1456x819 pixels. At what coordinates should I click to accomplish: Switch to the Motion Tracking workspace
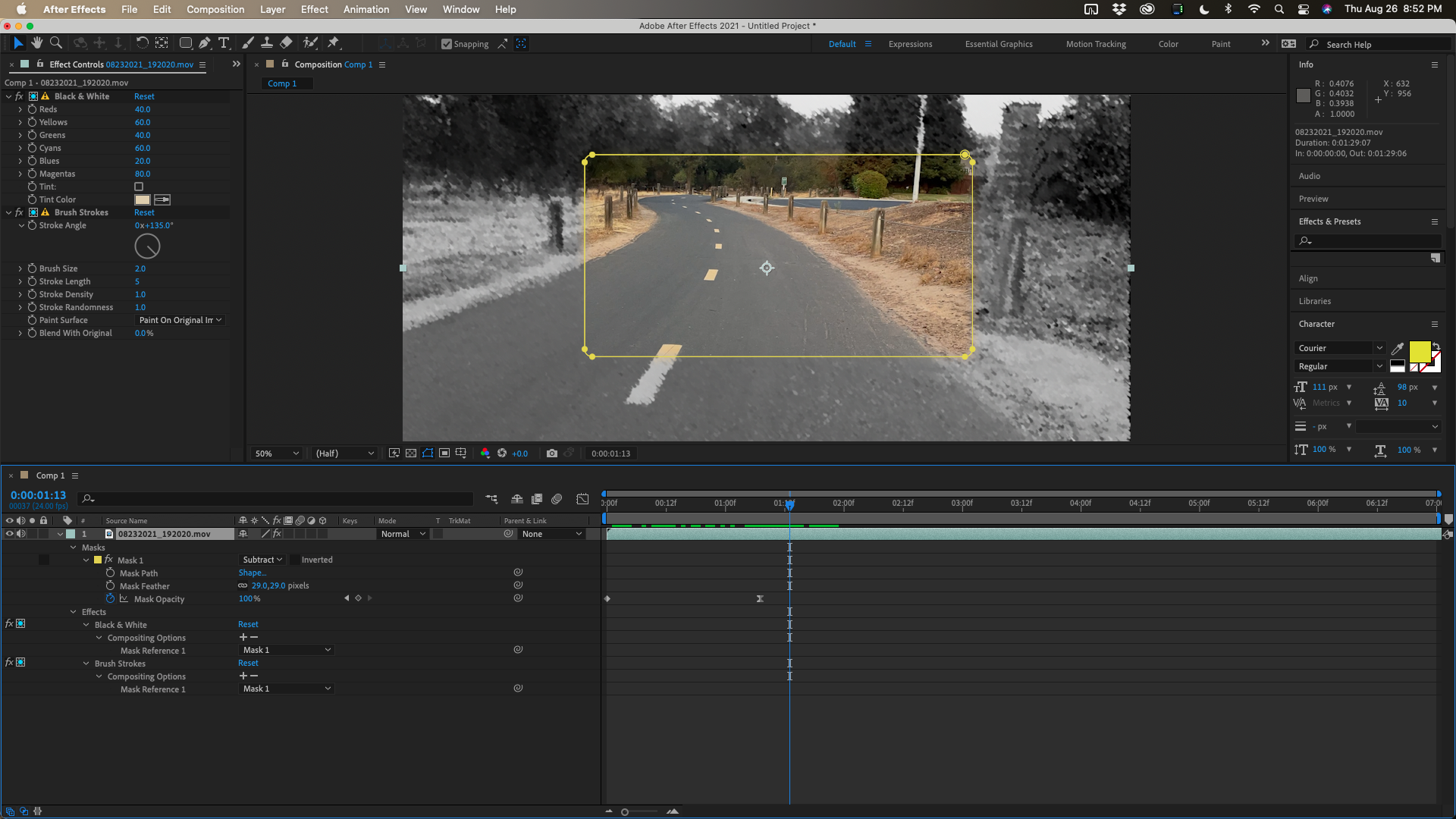click(1094, 44)
